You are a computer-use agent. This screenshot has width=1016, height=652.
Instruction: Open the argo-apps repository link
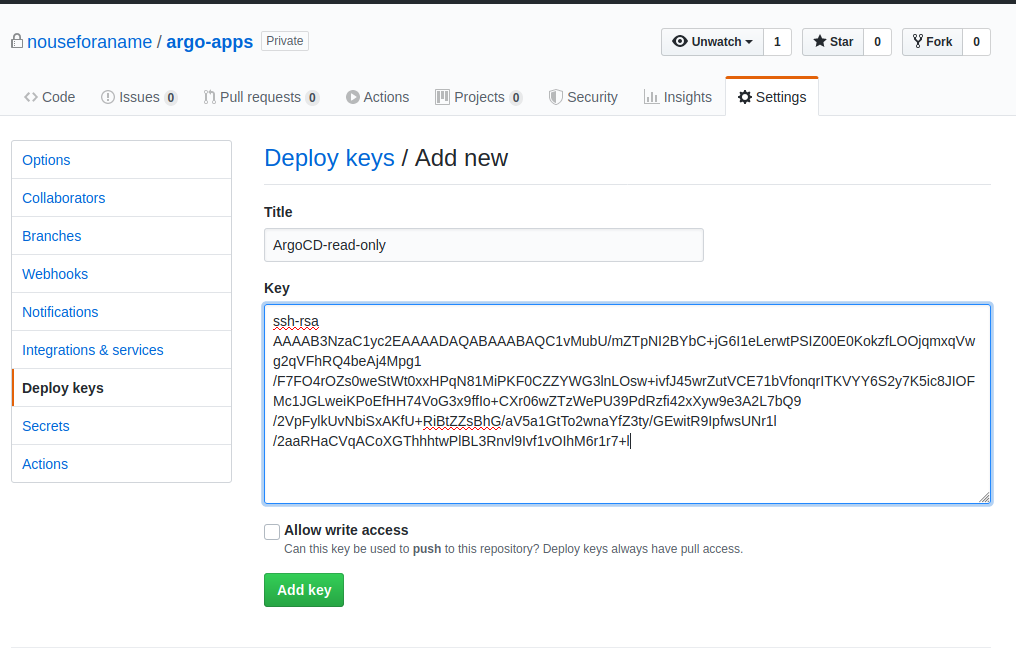tap(209, 42)
